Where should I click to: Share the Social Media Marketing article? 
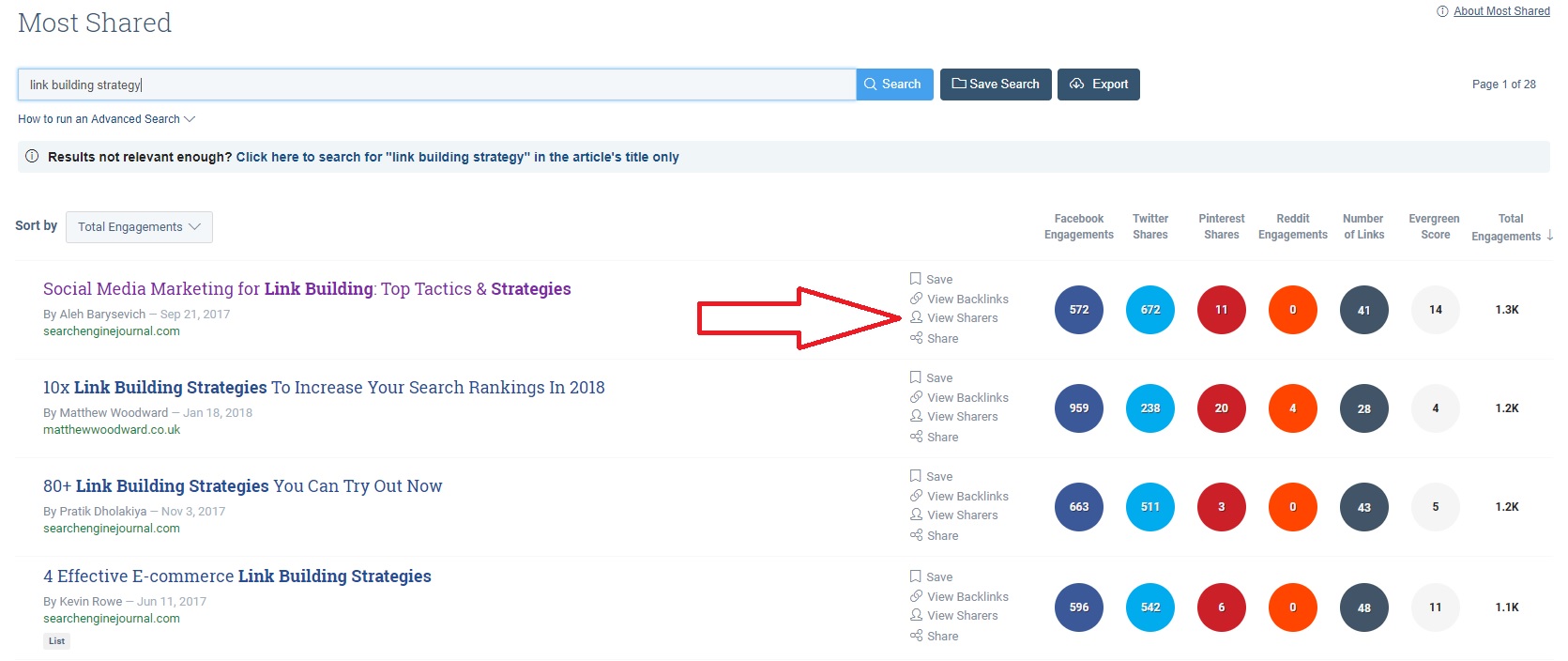point(934,338)
